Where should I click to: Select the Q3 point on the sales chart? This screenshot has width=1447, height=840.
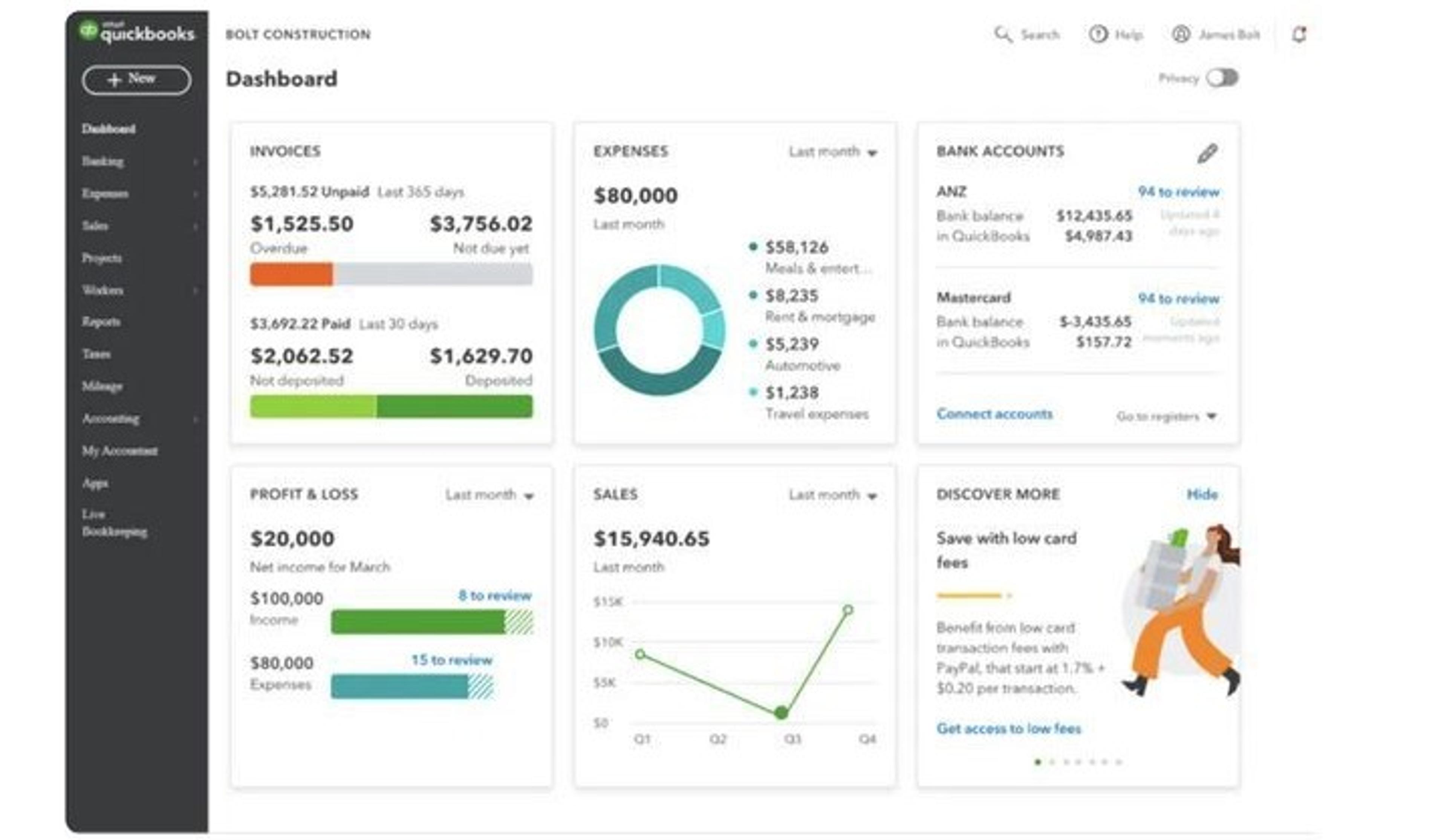click(781, 713)
